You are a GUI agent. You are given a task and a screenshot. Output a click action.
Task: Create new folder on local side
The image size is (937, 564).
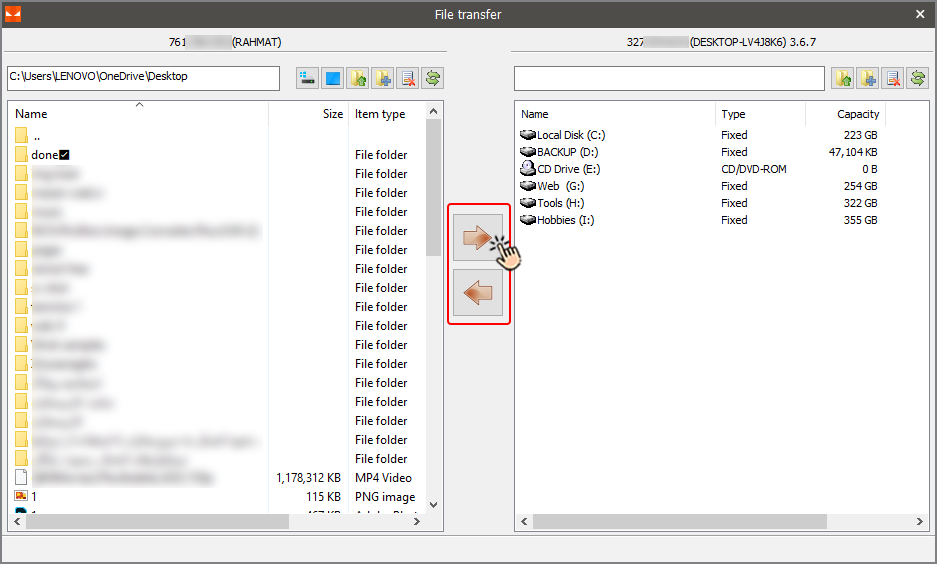coord(382,78)
